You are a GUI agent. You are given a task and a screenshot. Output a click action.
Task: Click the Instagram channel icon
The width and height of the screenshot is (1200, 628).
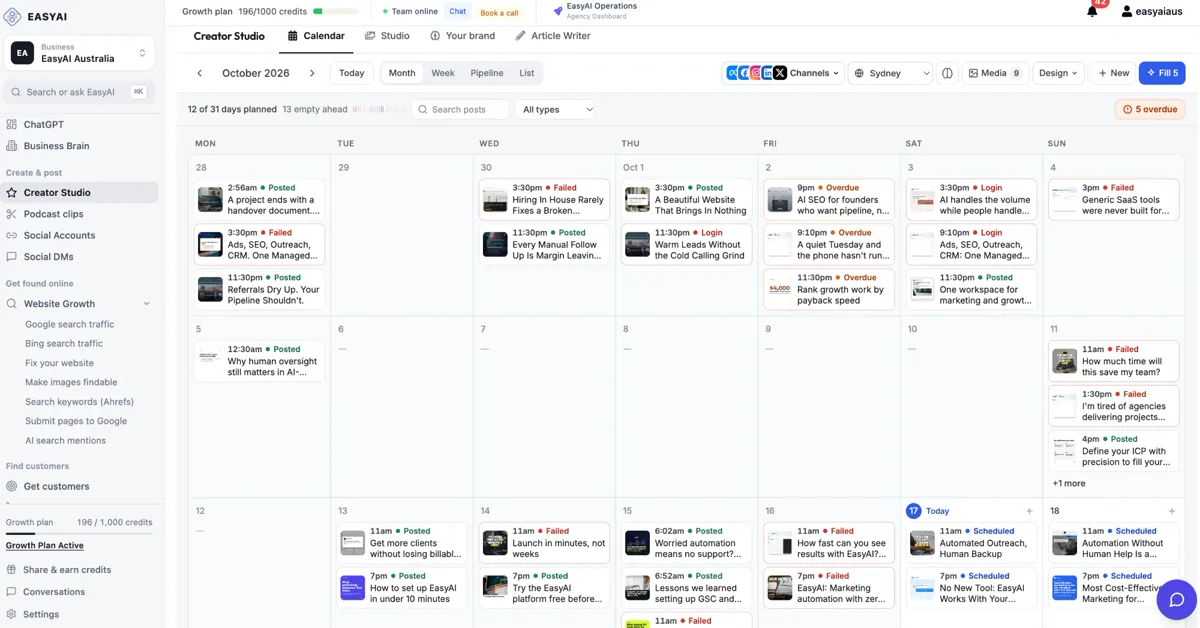click(x=756, y=73)
